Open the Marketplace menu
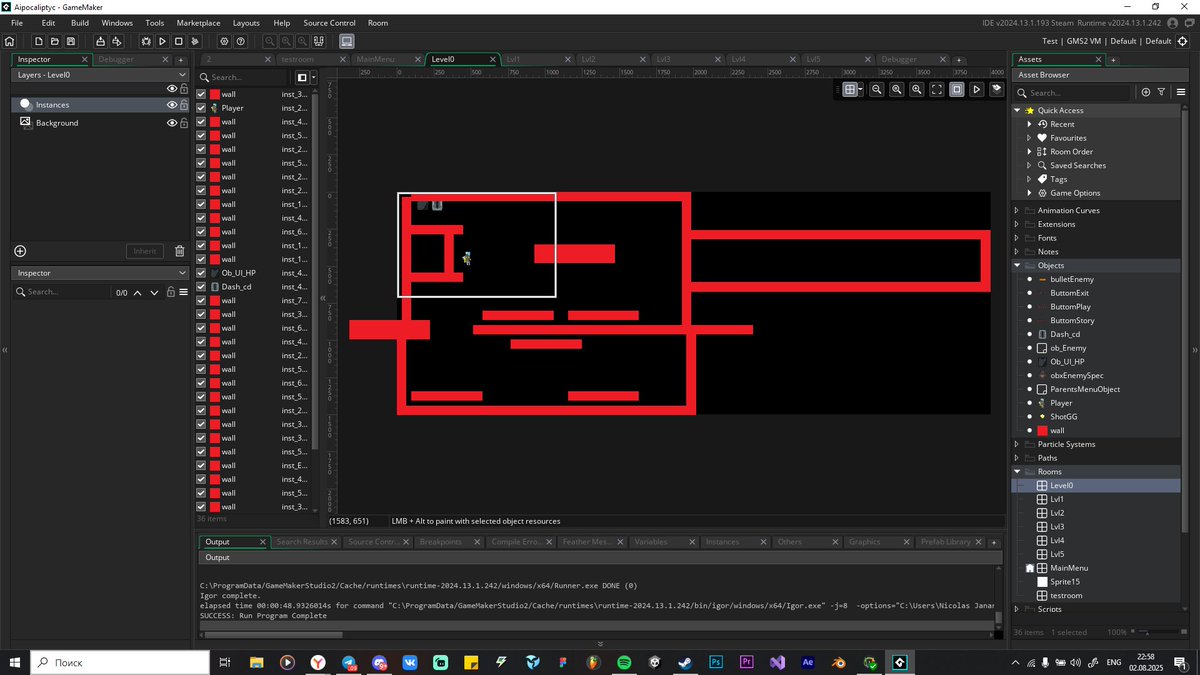The height and width of the screenshot is (675, 1200). [x=198, y=22]
